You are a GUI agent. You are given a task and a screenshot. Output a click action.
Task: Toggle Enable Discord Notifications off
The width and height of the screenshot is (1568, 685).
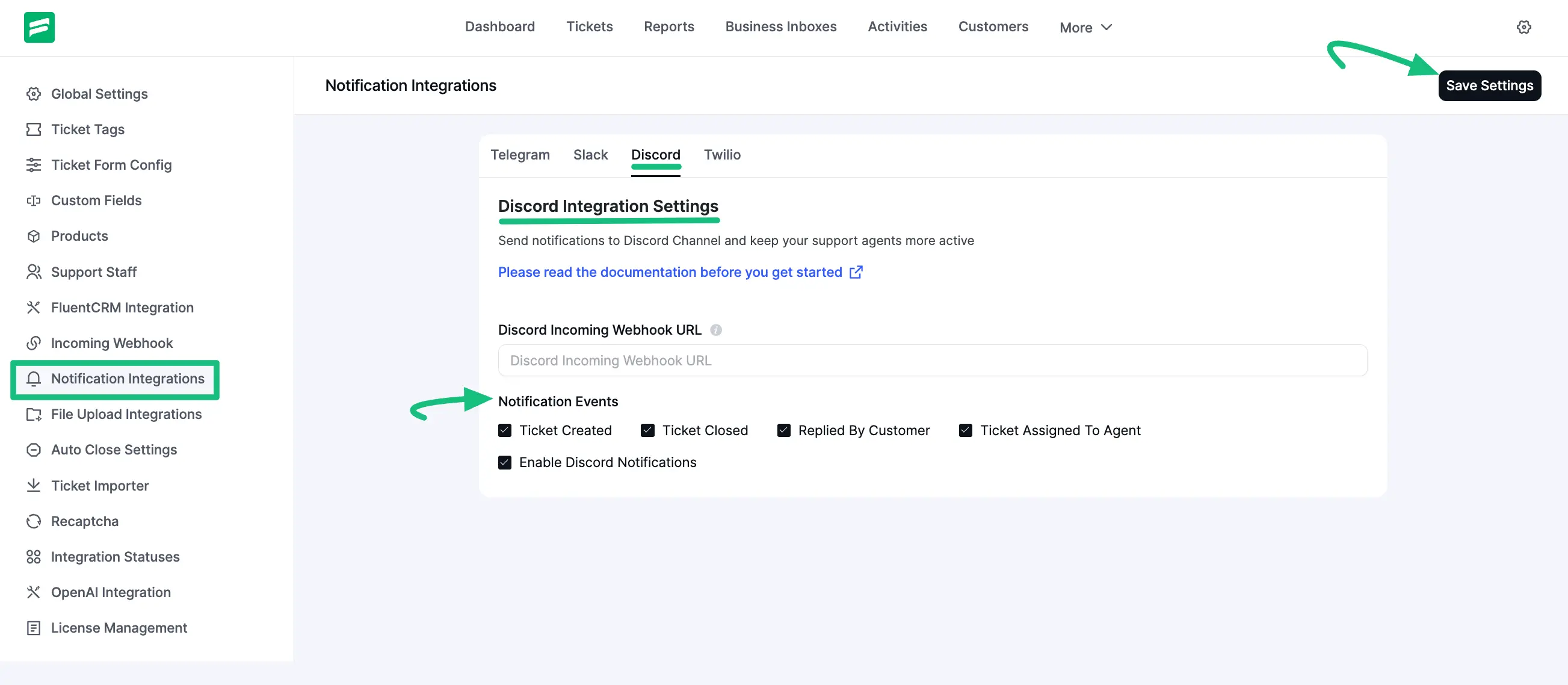coord(505,463)
